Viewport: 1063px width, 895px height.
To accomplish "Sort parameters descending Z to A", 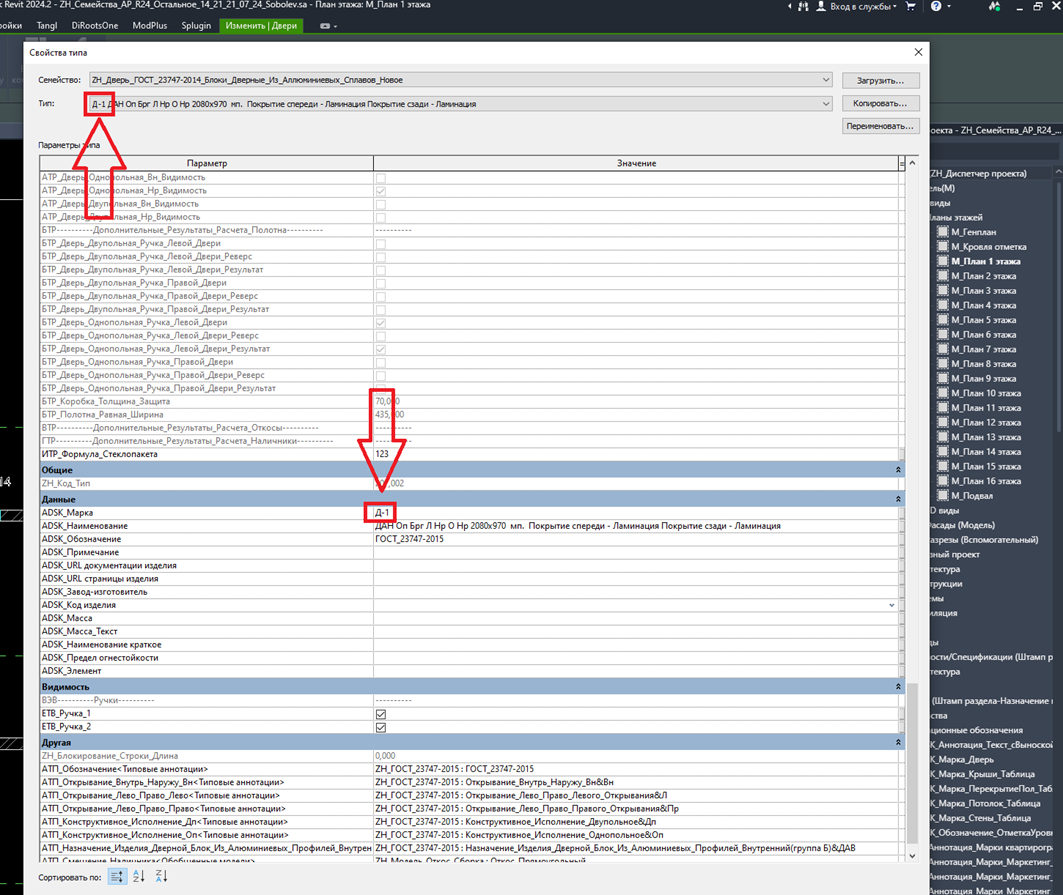I will [161, 877].
